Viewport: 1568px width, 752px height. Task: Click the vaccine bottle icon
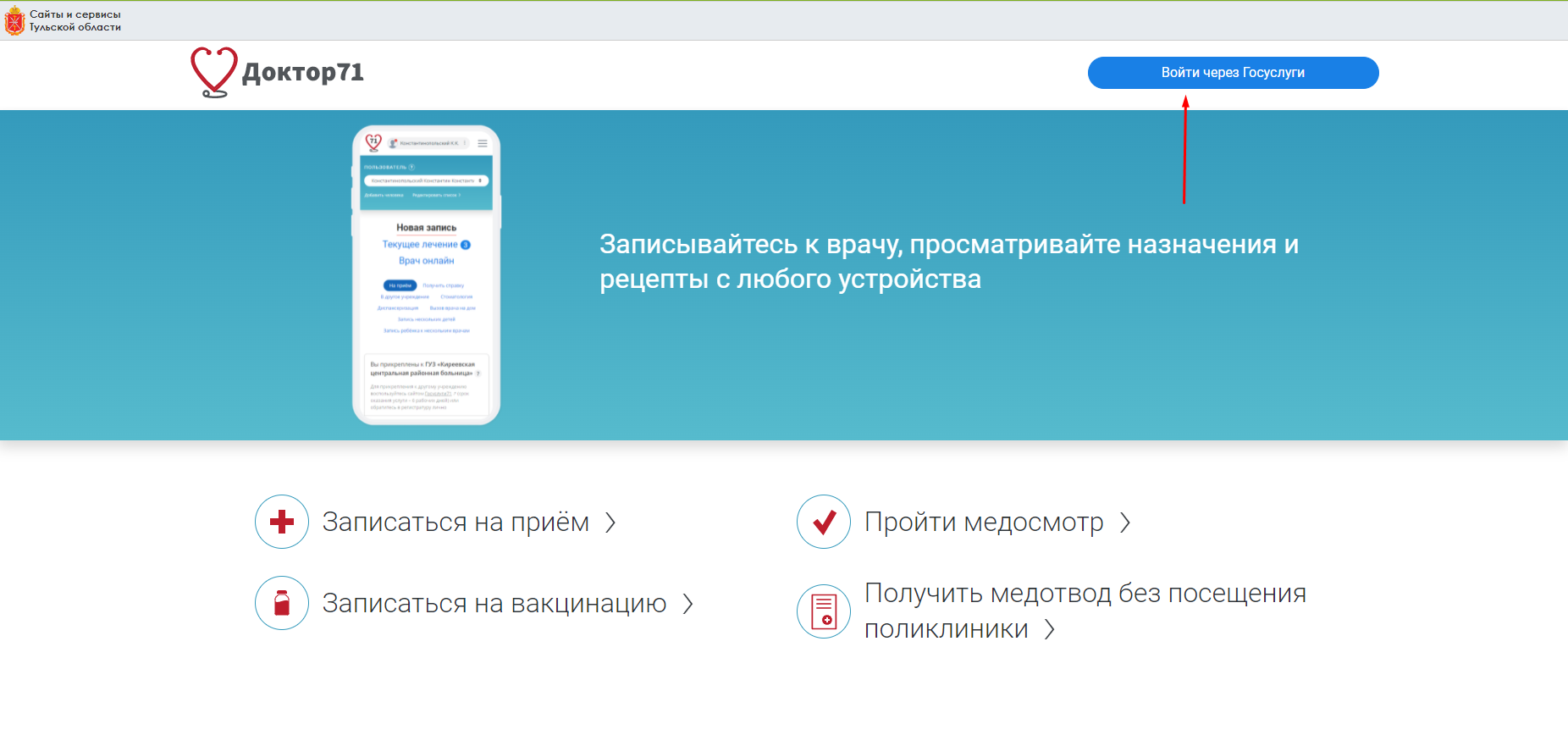[282, 603]
